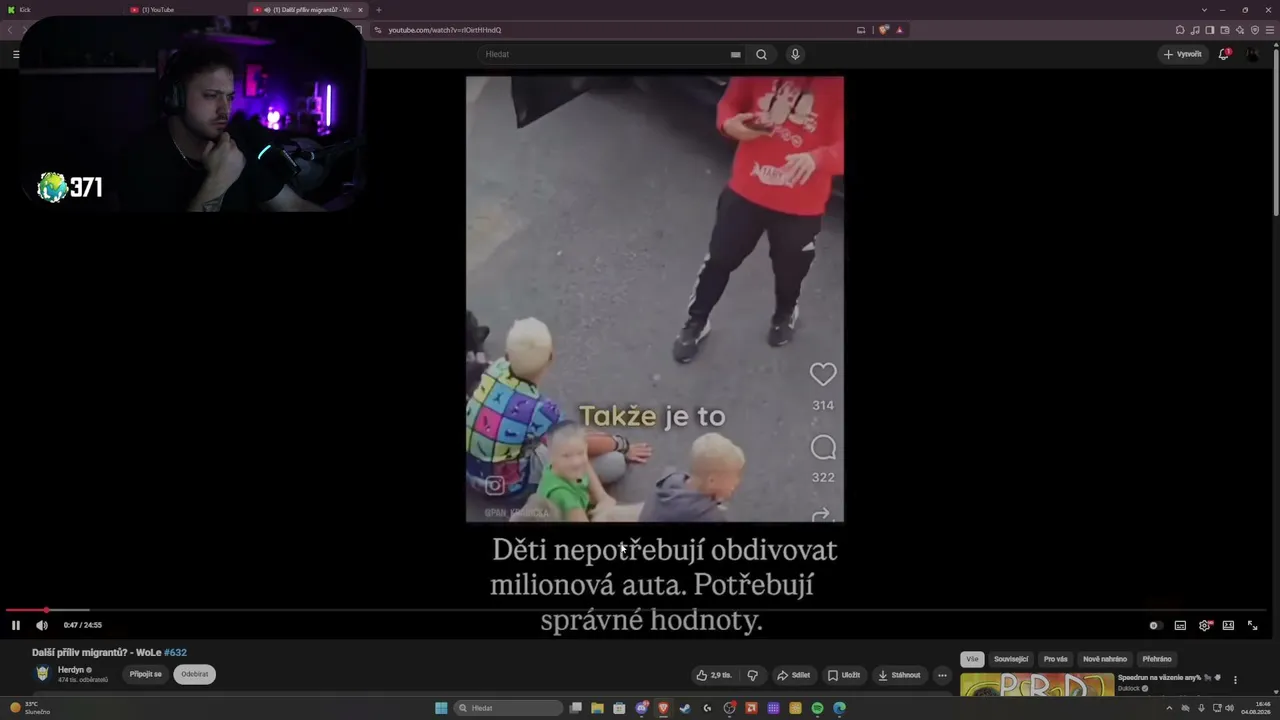Show hidden system tray icons
Viewport: 1280px width, 720px height.
click(1169, 708)
